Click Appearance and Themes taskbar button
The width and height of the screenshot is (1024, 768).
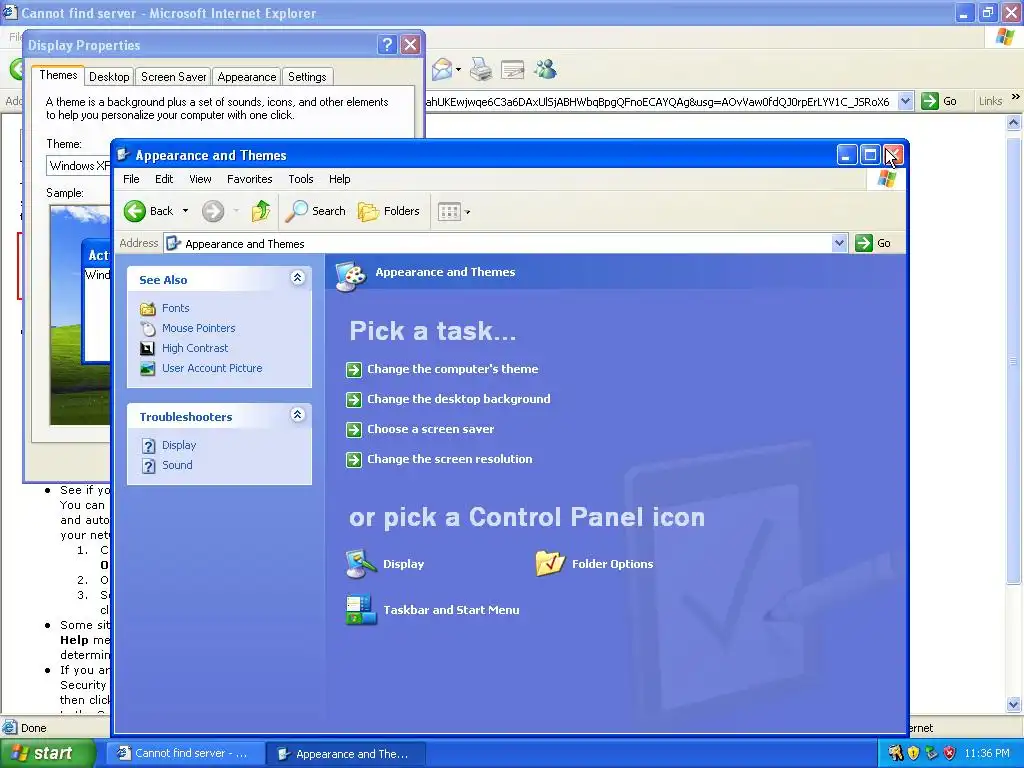coord(345,754)
